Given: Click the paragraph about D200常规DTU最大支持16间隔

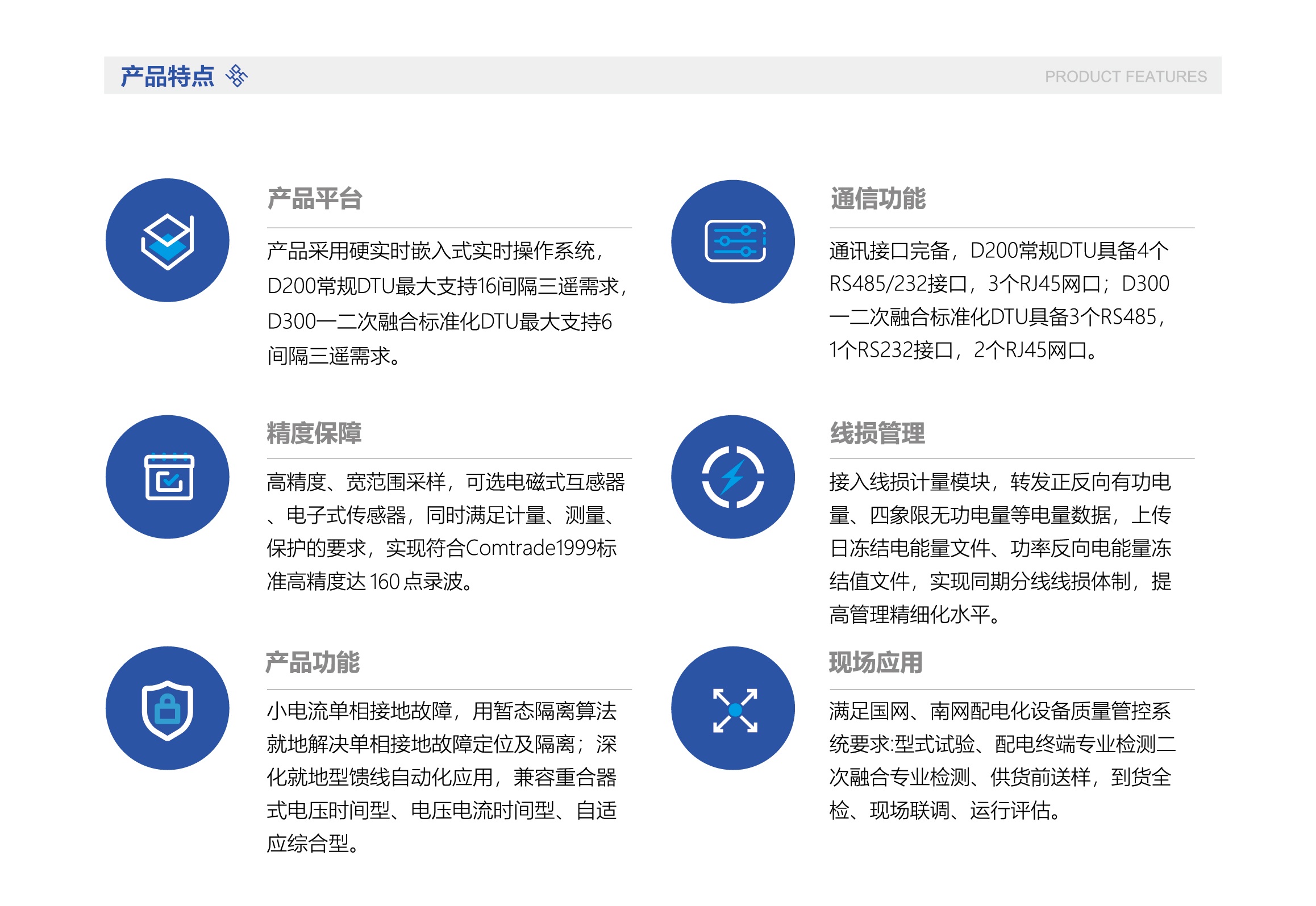Looking at the screenshot, I should coord(446,303).
